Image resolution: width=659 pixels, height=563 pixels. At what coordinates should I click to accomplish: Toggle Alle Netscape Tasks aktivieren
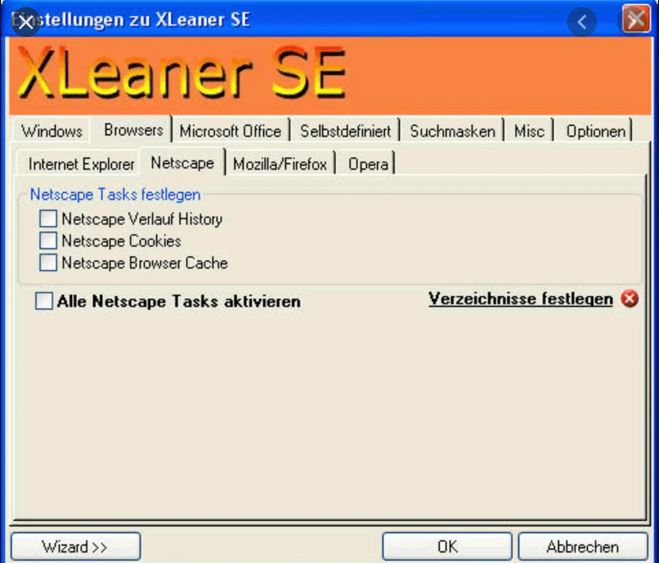tap(44, 301)
